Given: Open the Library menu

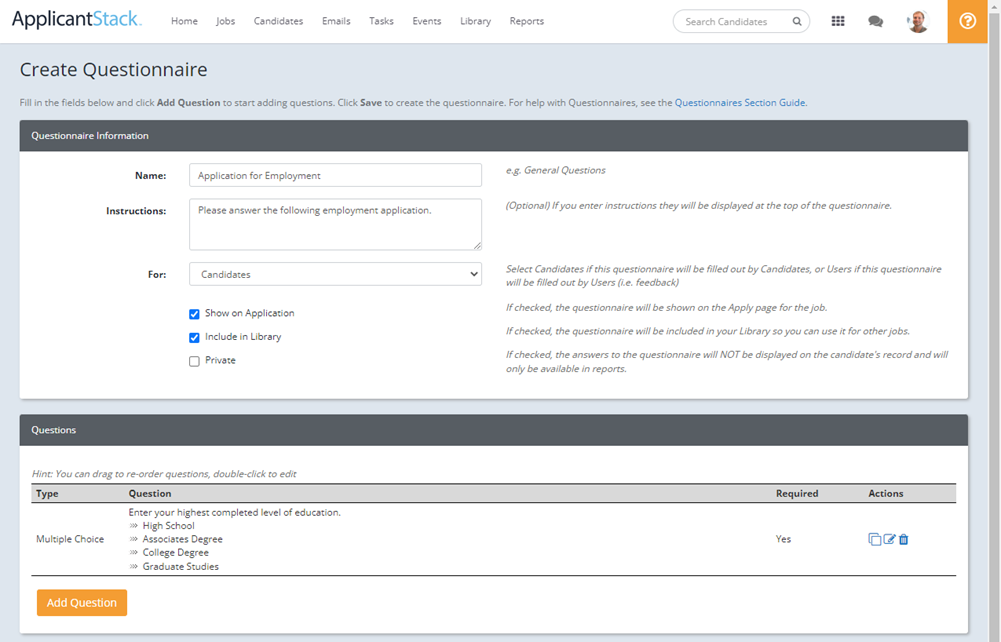Looking at the screenshot, I should (x=475, y=21).
